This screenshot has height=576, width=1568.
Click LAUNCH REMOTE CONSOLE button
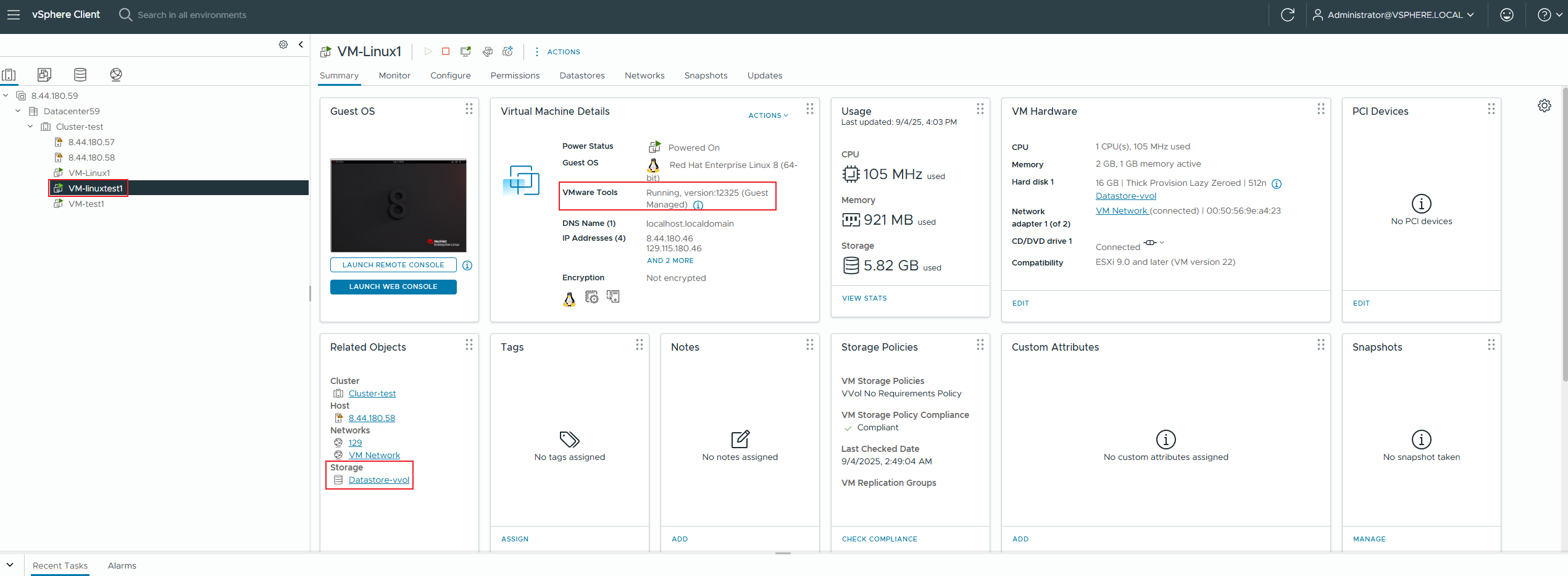(x=393, y=265)
